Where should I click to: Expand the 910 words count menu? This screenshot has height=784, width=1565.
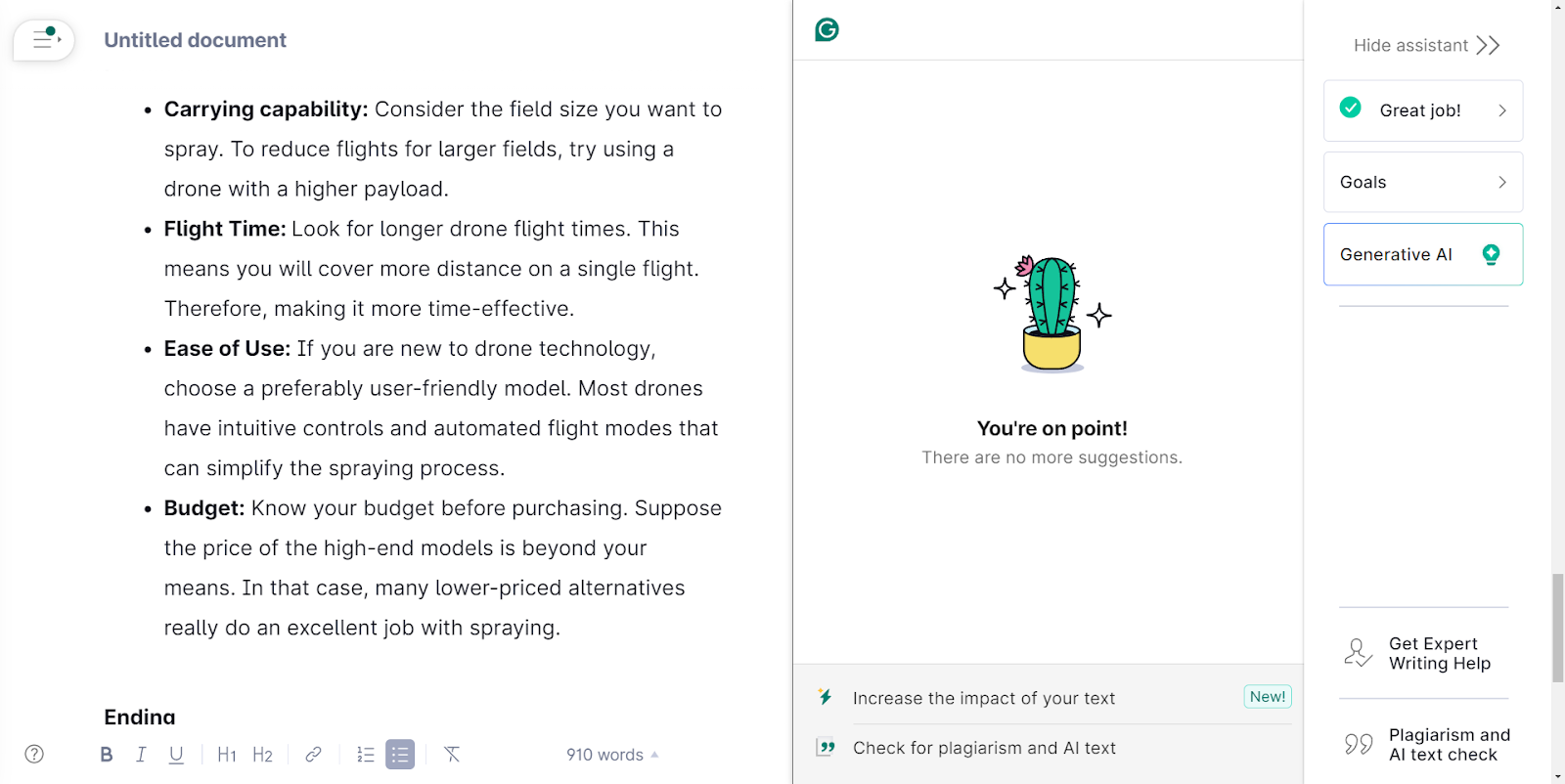tap(612, 755)
